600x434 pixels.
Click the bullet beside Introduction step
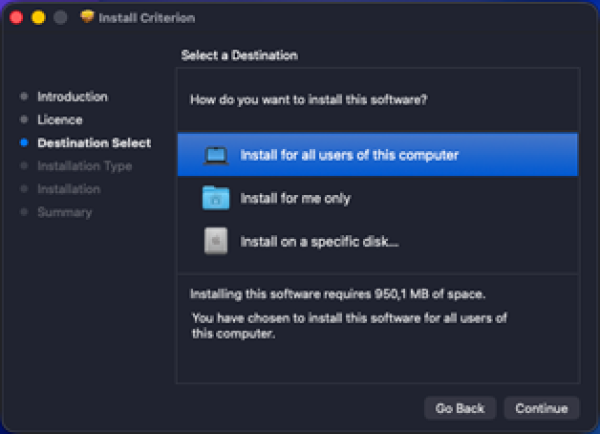tap(24, 97)
